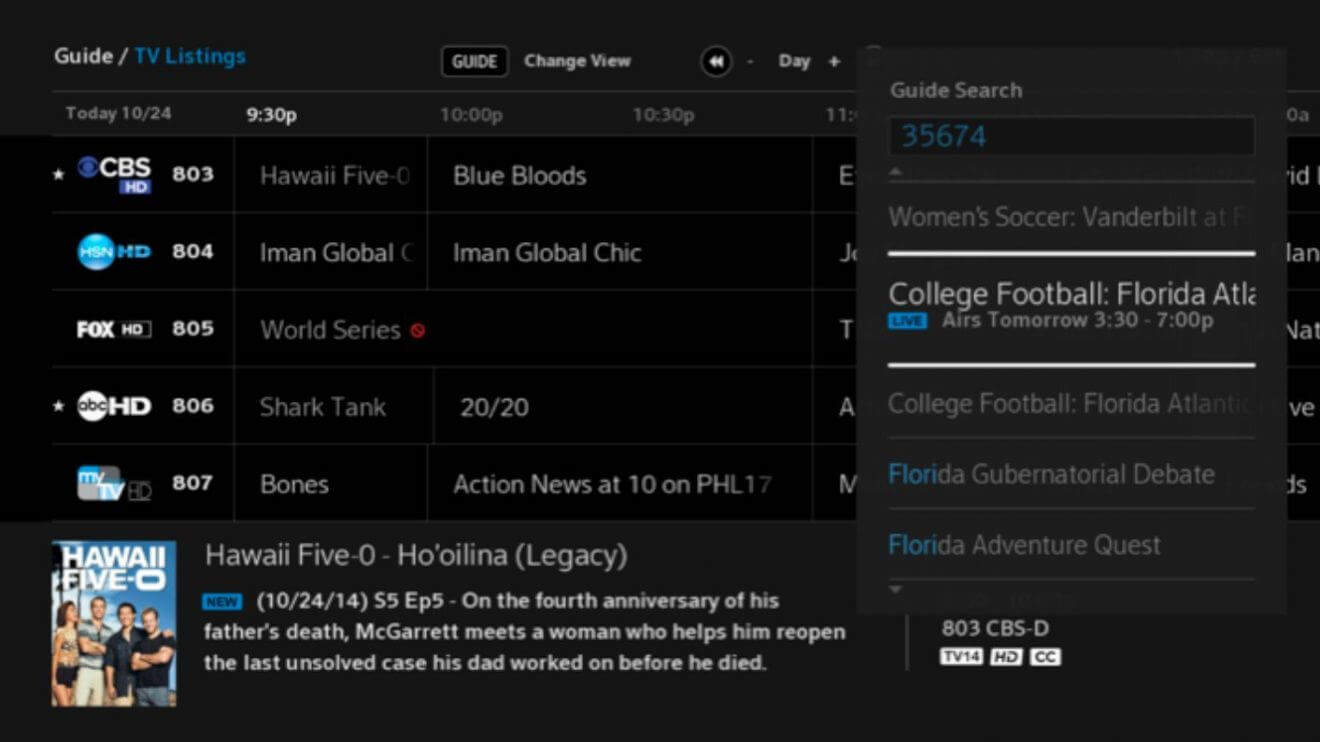Click the 9:30p time header

click(x=272, y=115)
